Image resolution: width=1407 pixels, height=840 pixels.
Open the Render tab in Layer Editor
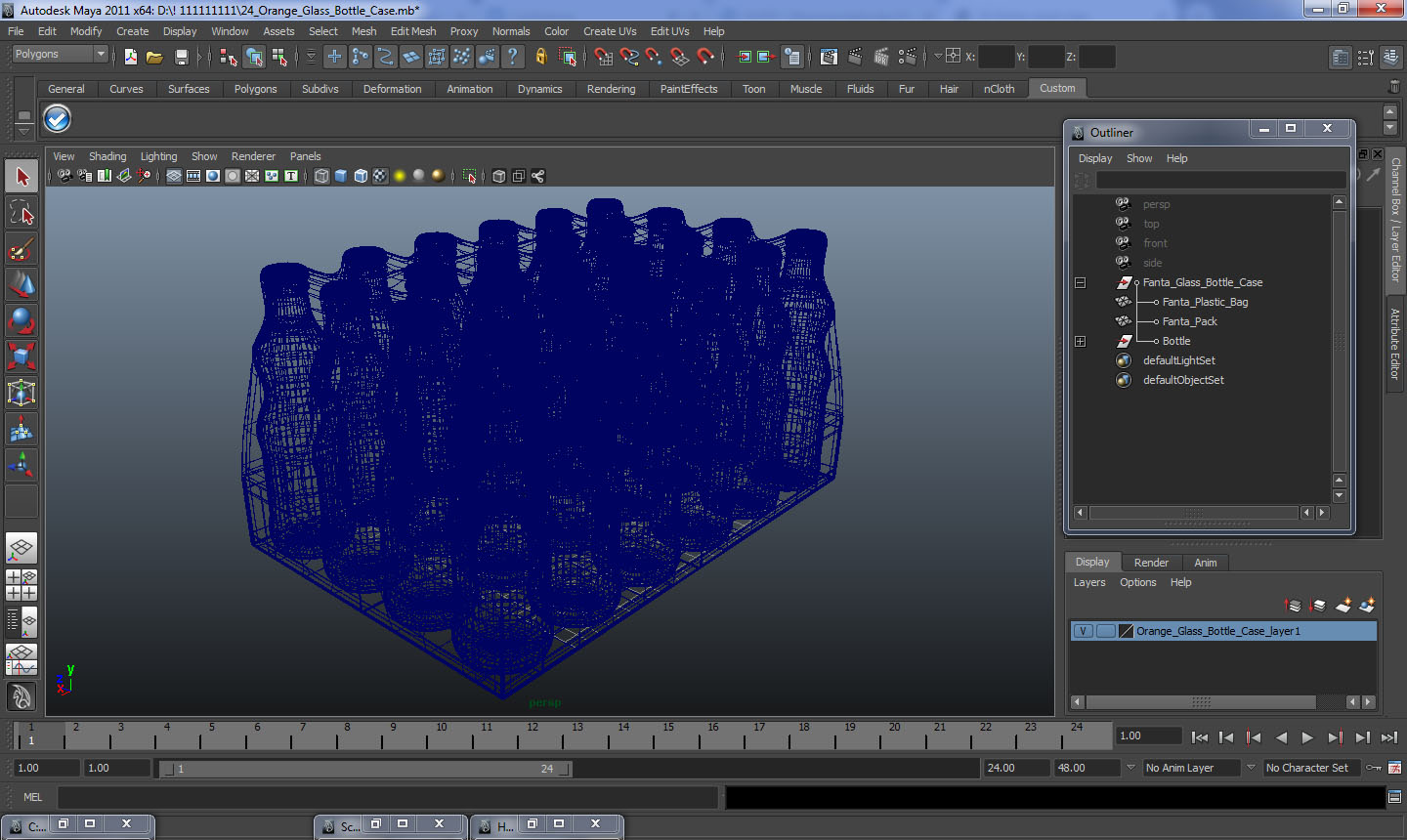tap(1151, 563)
